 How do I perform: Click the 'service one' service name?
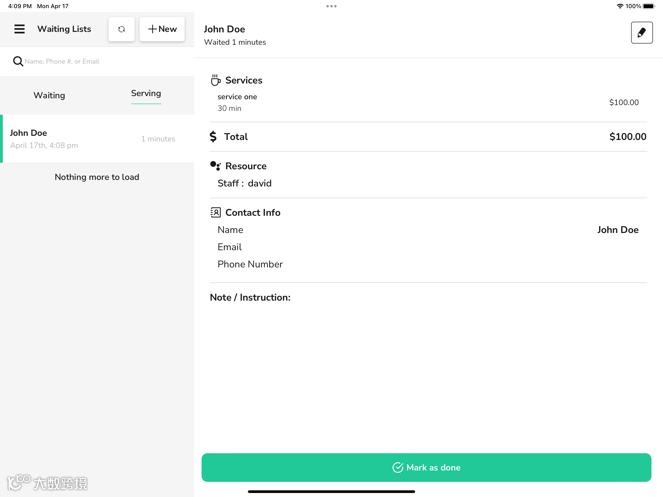[237, 97]
